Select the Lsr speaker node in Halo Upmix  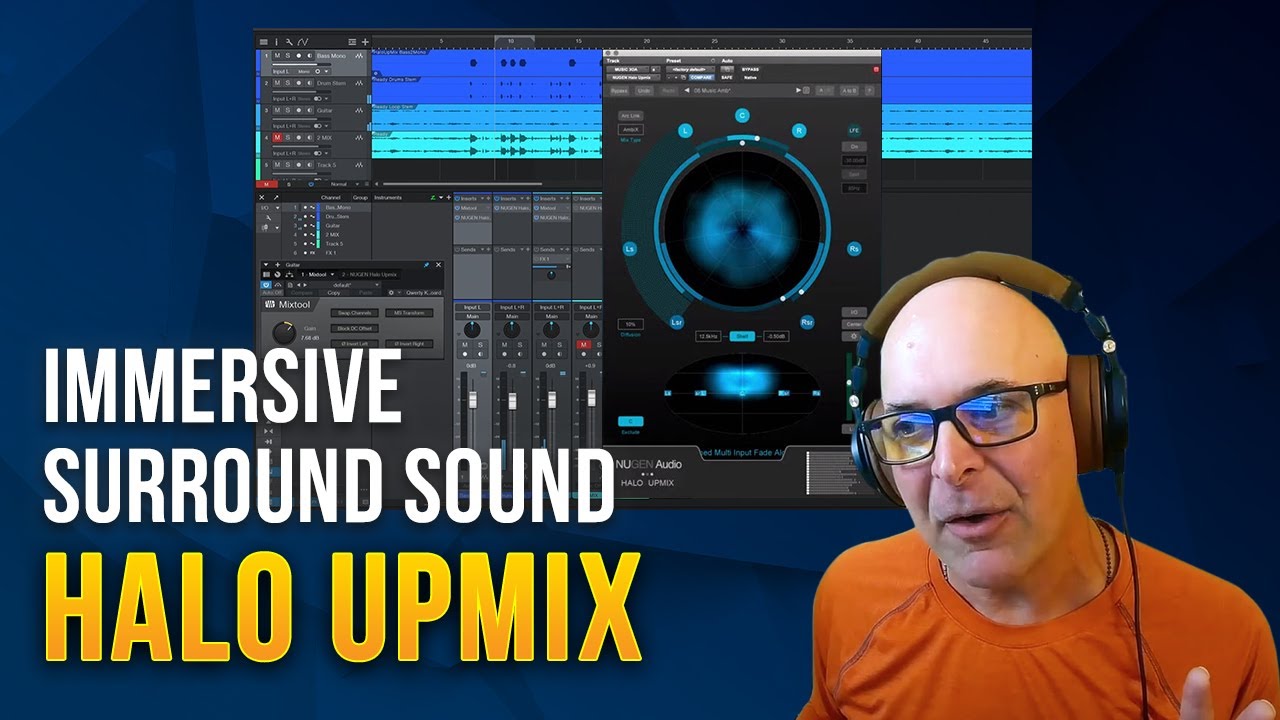677,322
